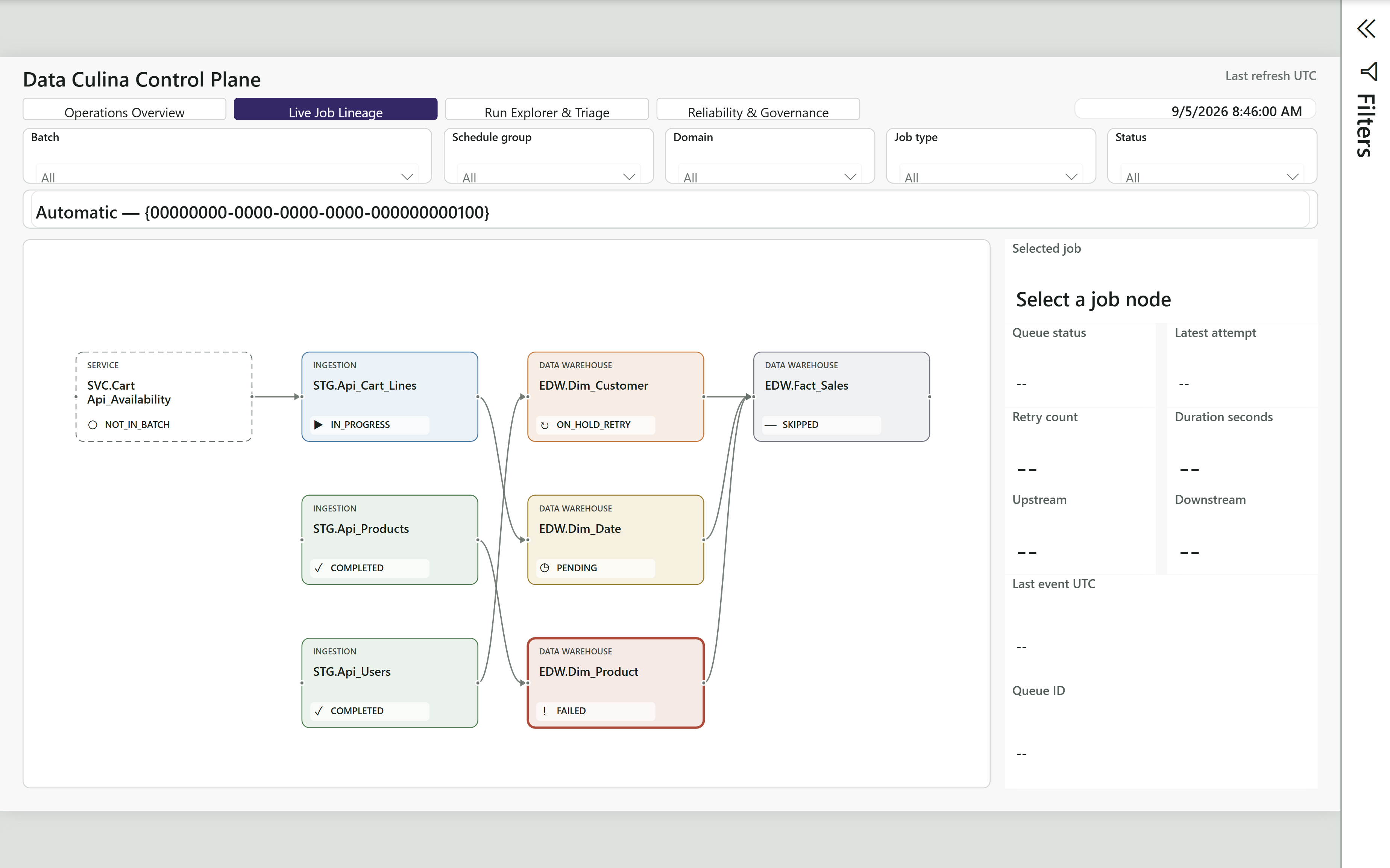Click the last refresh timestamp 9/5/2026 8:46:00 AM
Screen dimensions: 1390x868
[x=1236, y=111]
